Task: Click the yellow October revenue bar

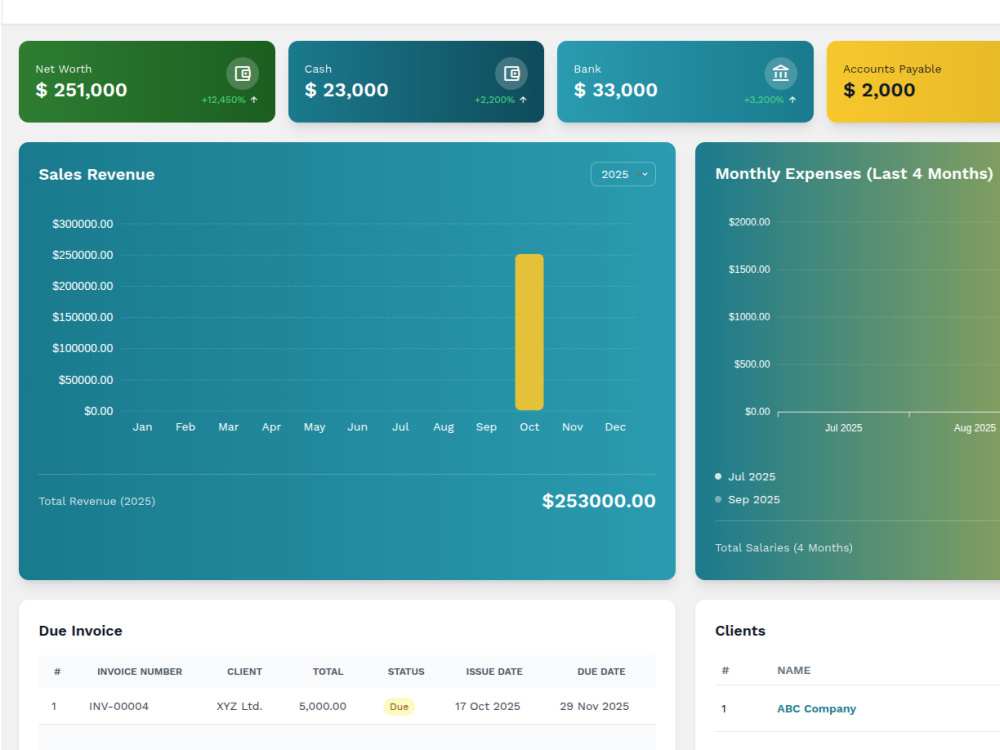Action: coord(529,332)
